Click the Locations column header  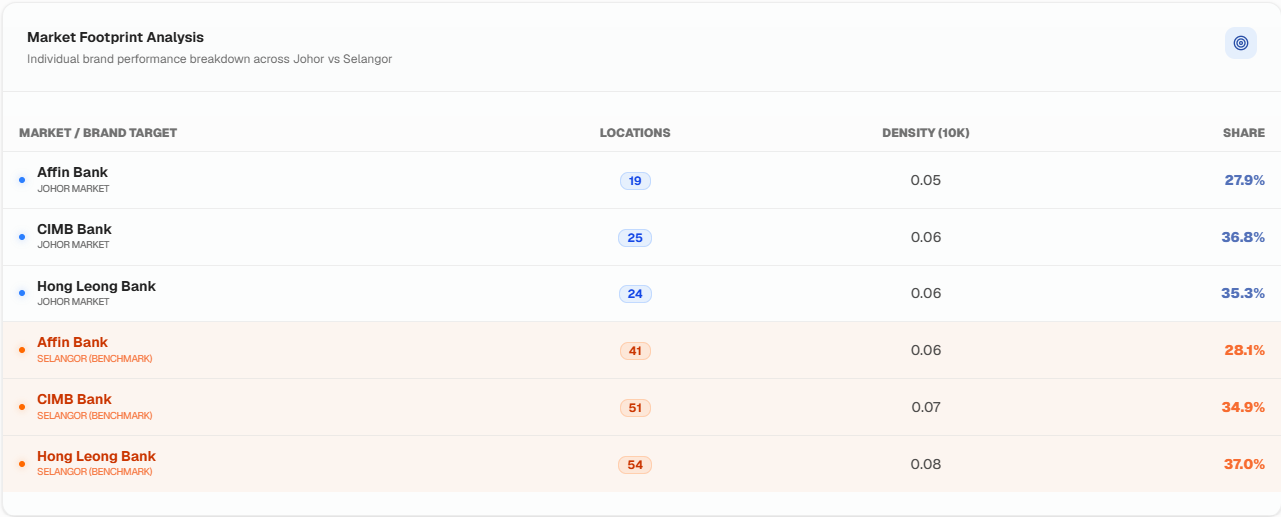(635, 133)
